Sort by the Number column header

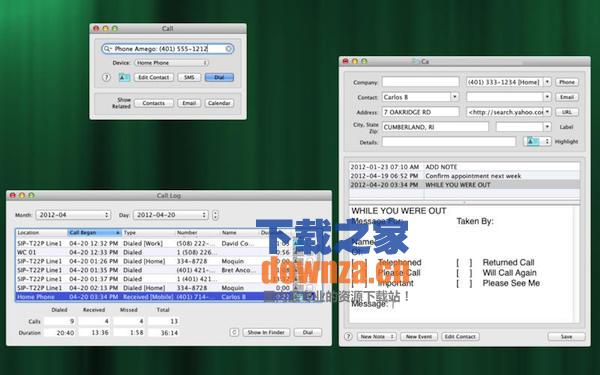pos(198,233)
